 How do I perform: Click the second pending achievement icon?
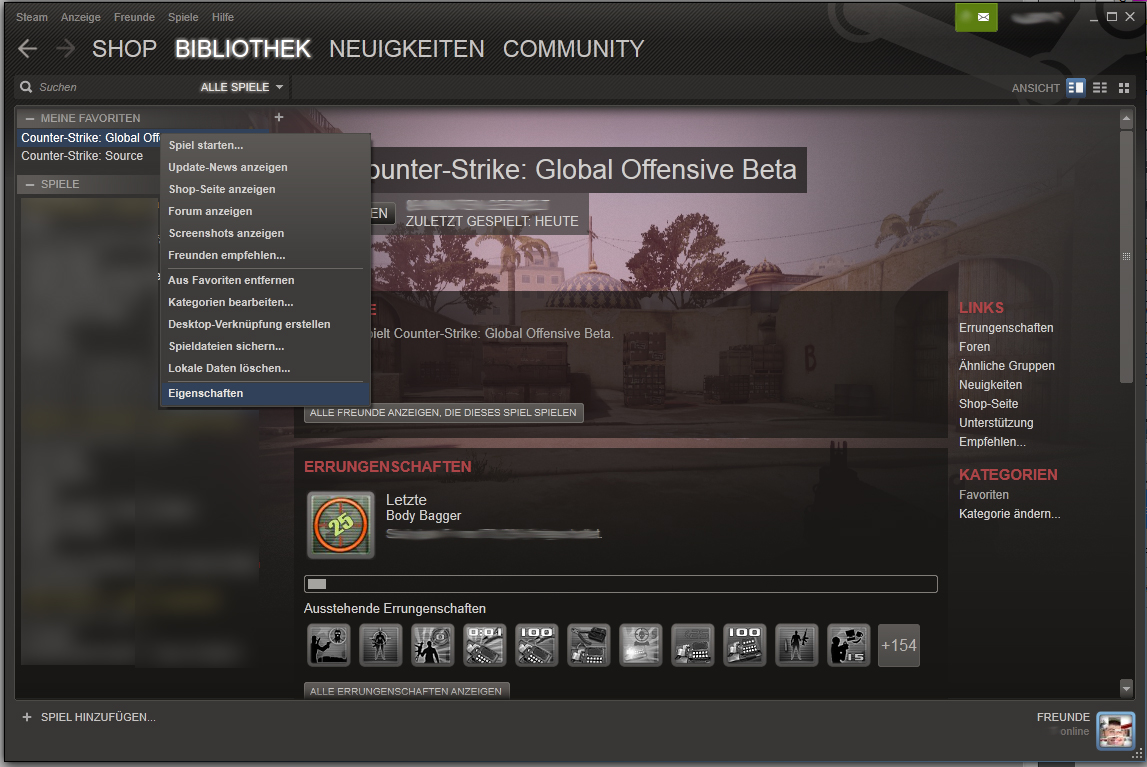[x=380, y=645]
